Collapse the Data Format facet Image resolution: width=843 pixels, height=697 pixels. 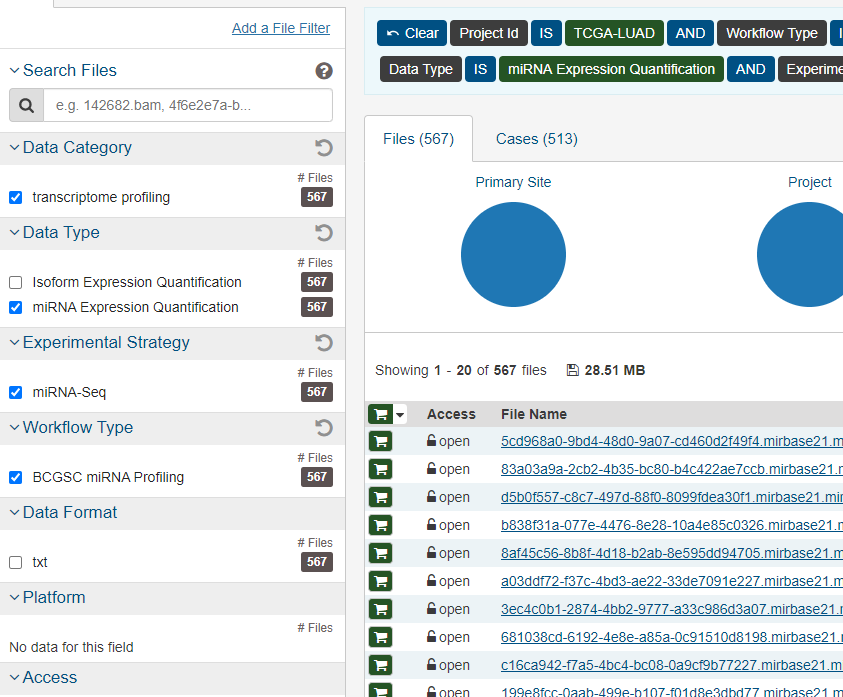coord(15,513)
